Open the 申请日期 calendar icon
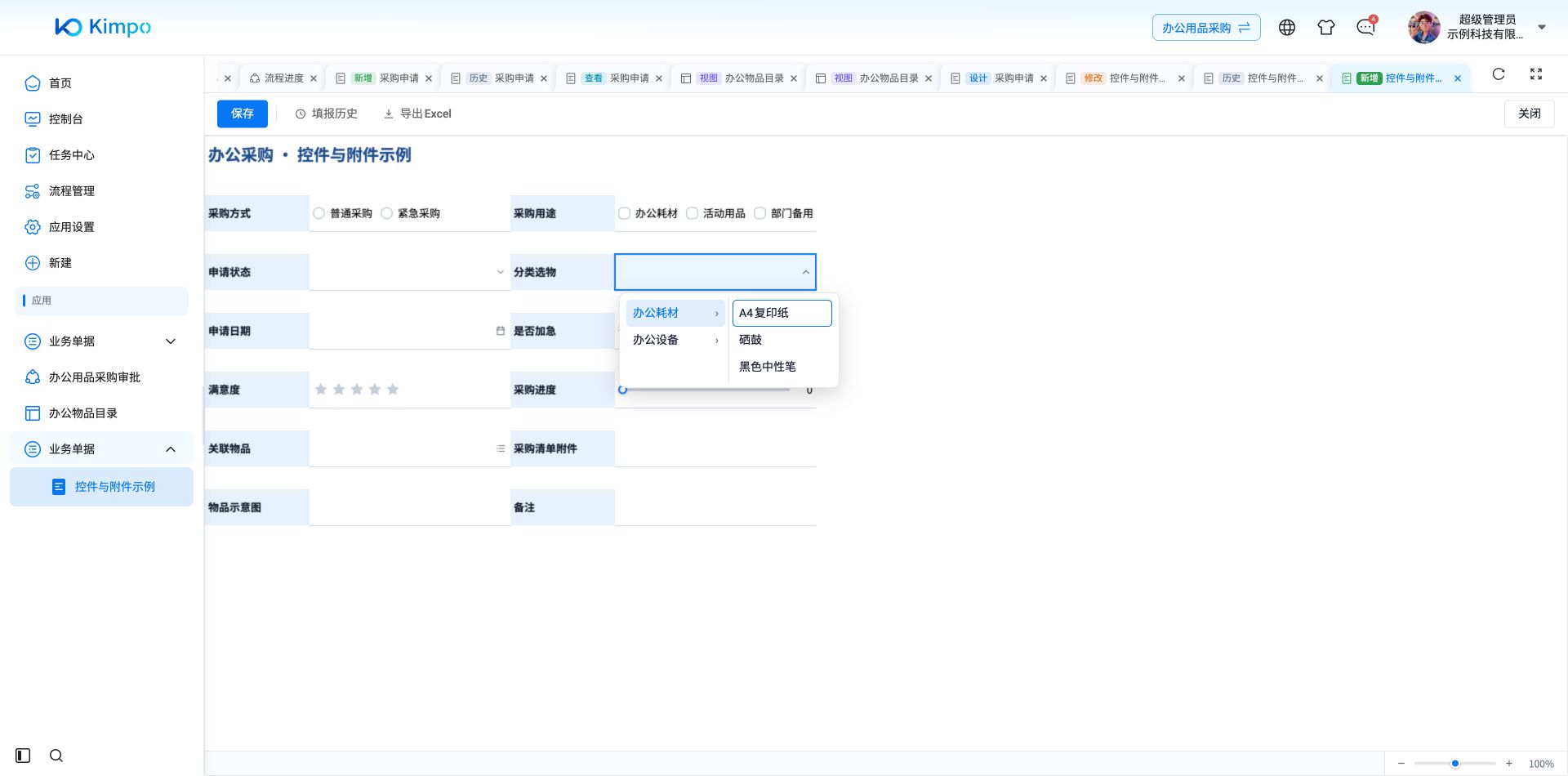 [x=501, y=331]
